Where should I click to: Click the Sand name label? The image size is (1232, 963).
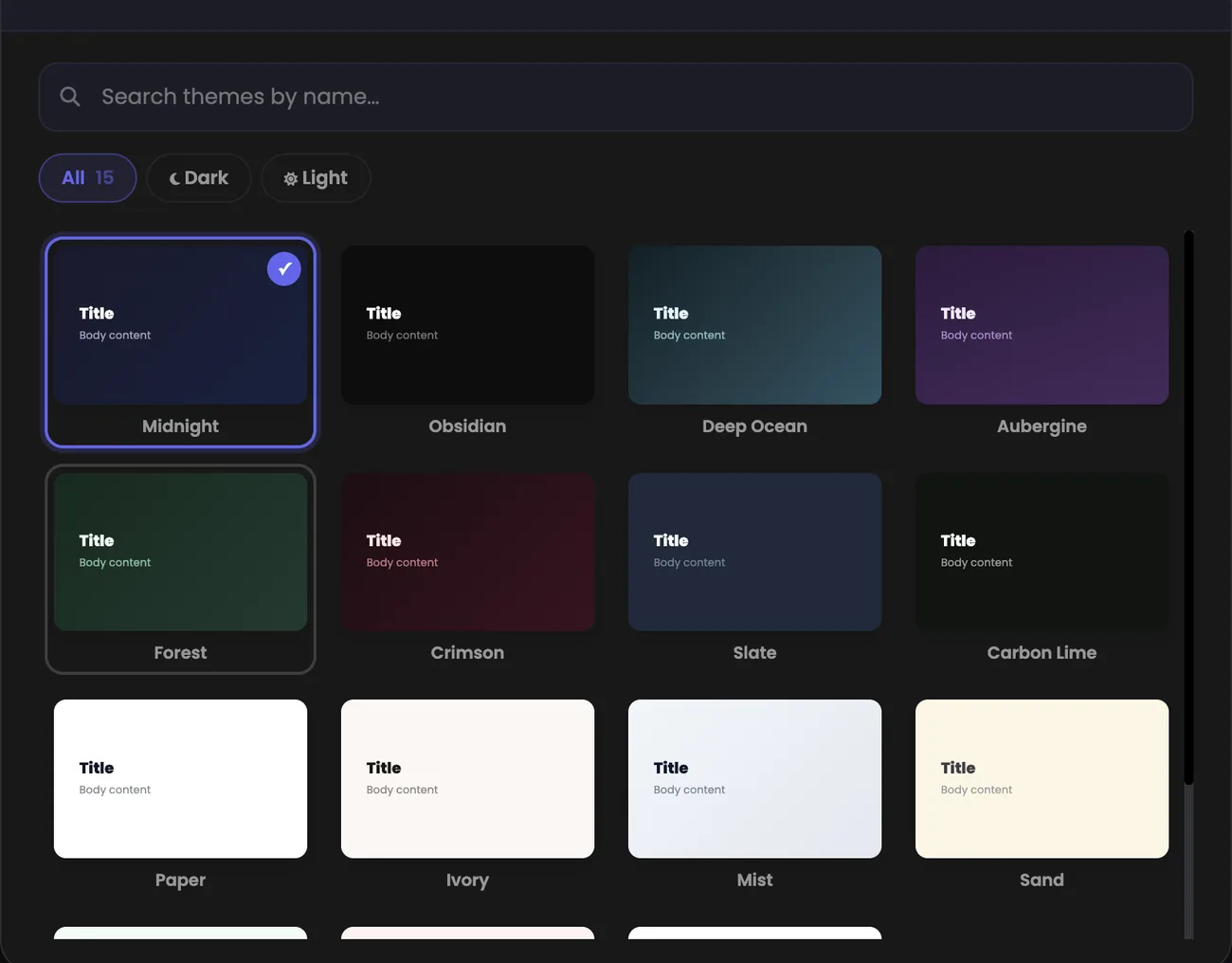(1042, 881)
